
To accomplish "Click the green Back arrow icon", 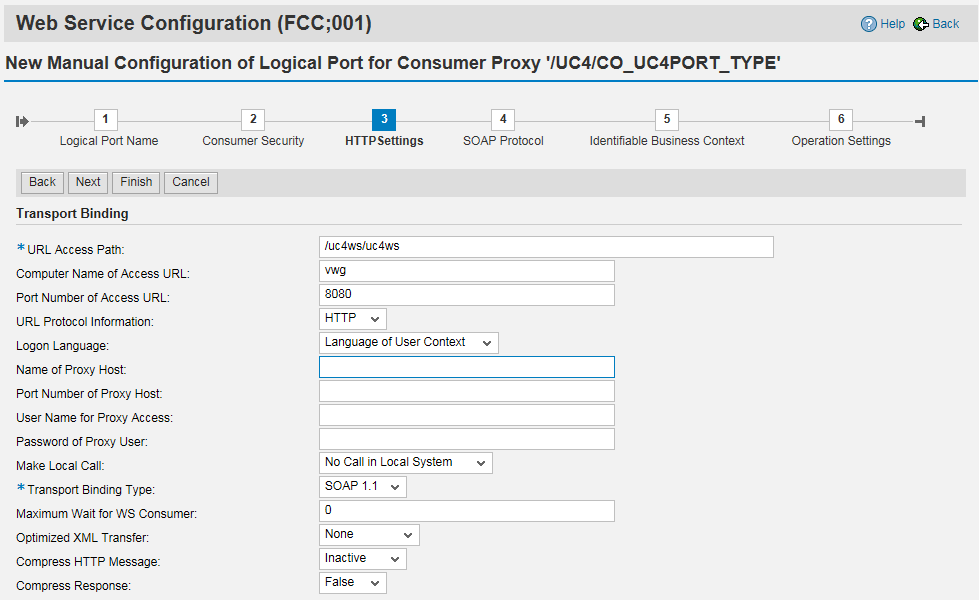I will tap(920, 24).
